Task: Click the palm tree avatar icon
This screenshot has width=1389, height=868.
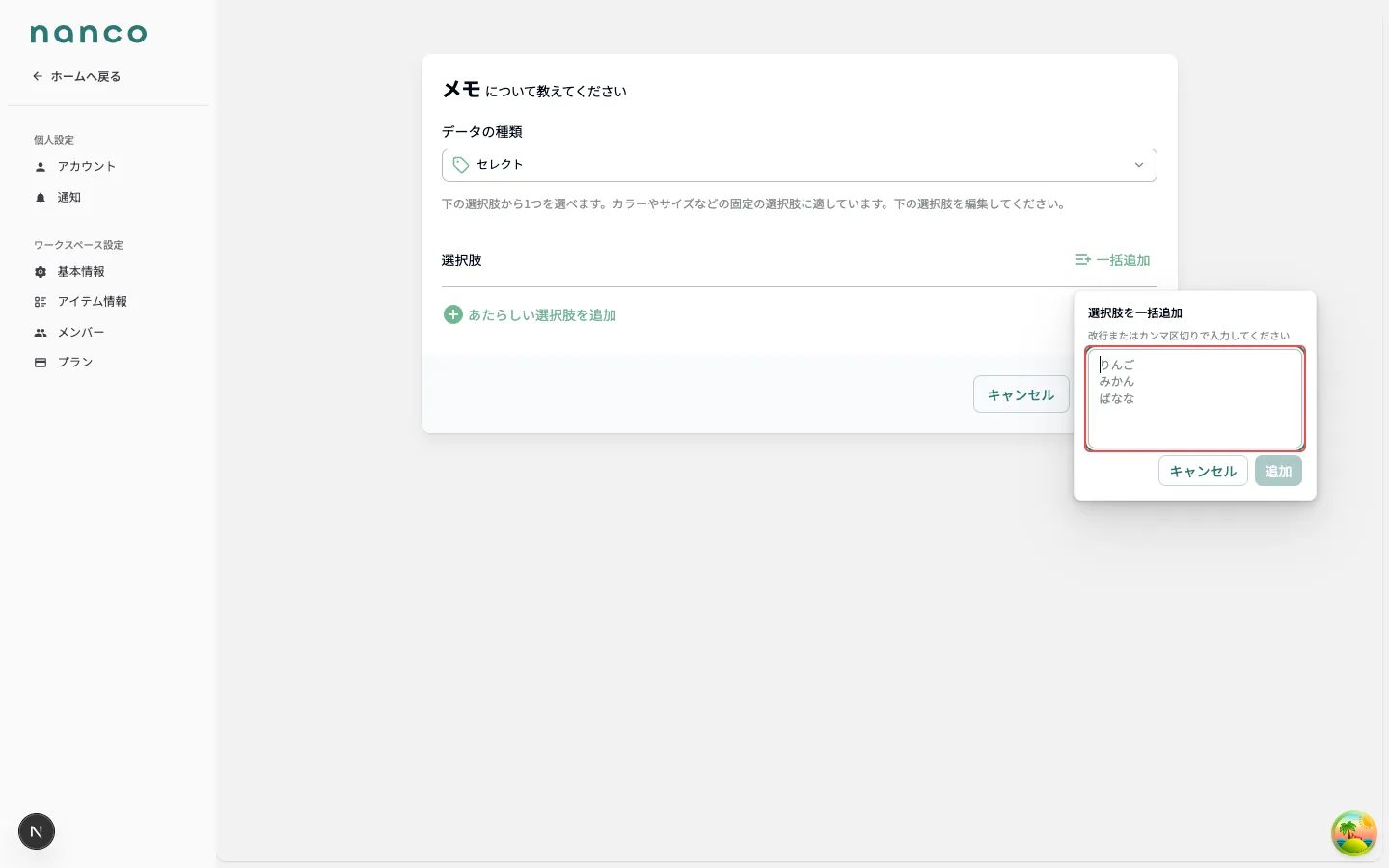Action: pos(1353,833)
